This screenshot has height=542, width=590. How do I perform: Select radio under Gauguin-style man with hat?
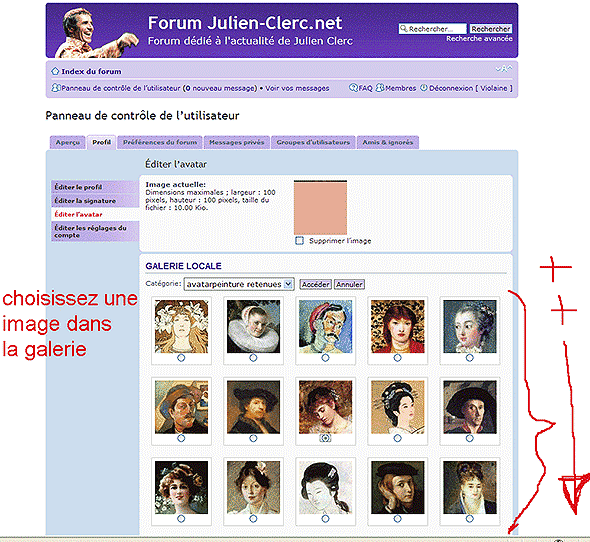pyautogui.click(x=181, y=438)
